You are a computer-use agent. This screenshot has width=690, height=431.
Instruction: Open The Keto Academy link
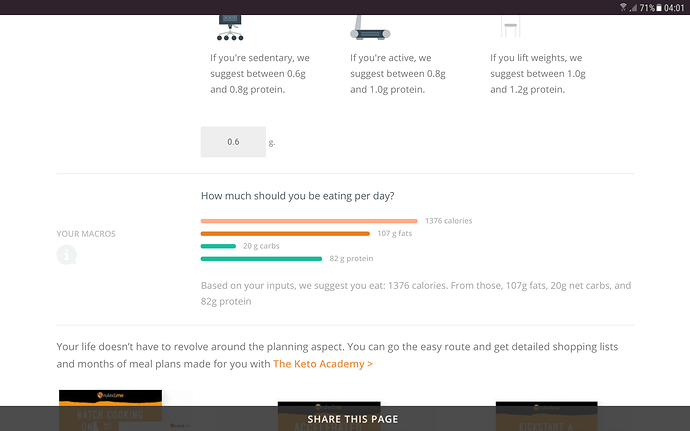323,364
